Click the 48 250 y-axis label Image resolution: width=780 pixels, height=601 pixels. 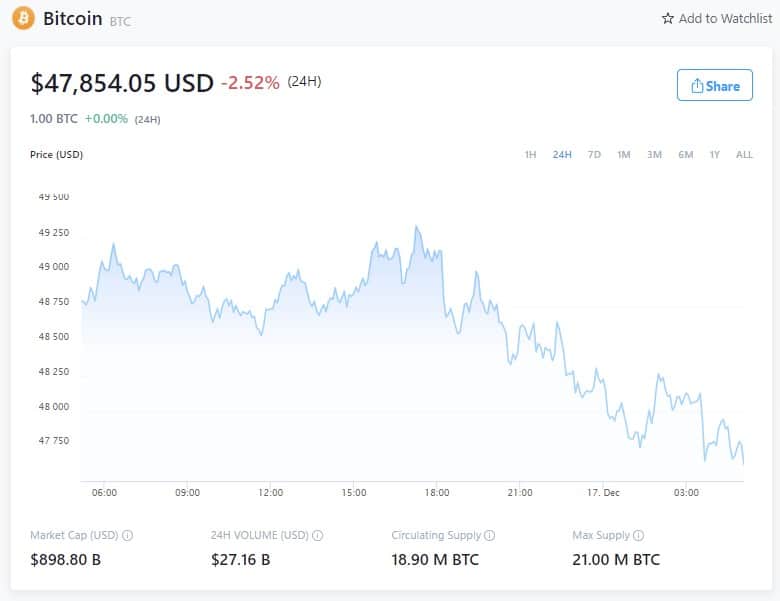[54, 372]
